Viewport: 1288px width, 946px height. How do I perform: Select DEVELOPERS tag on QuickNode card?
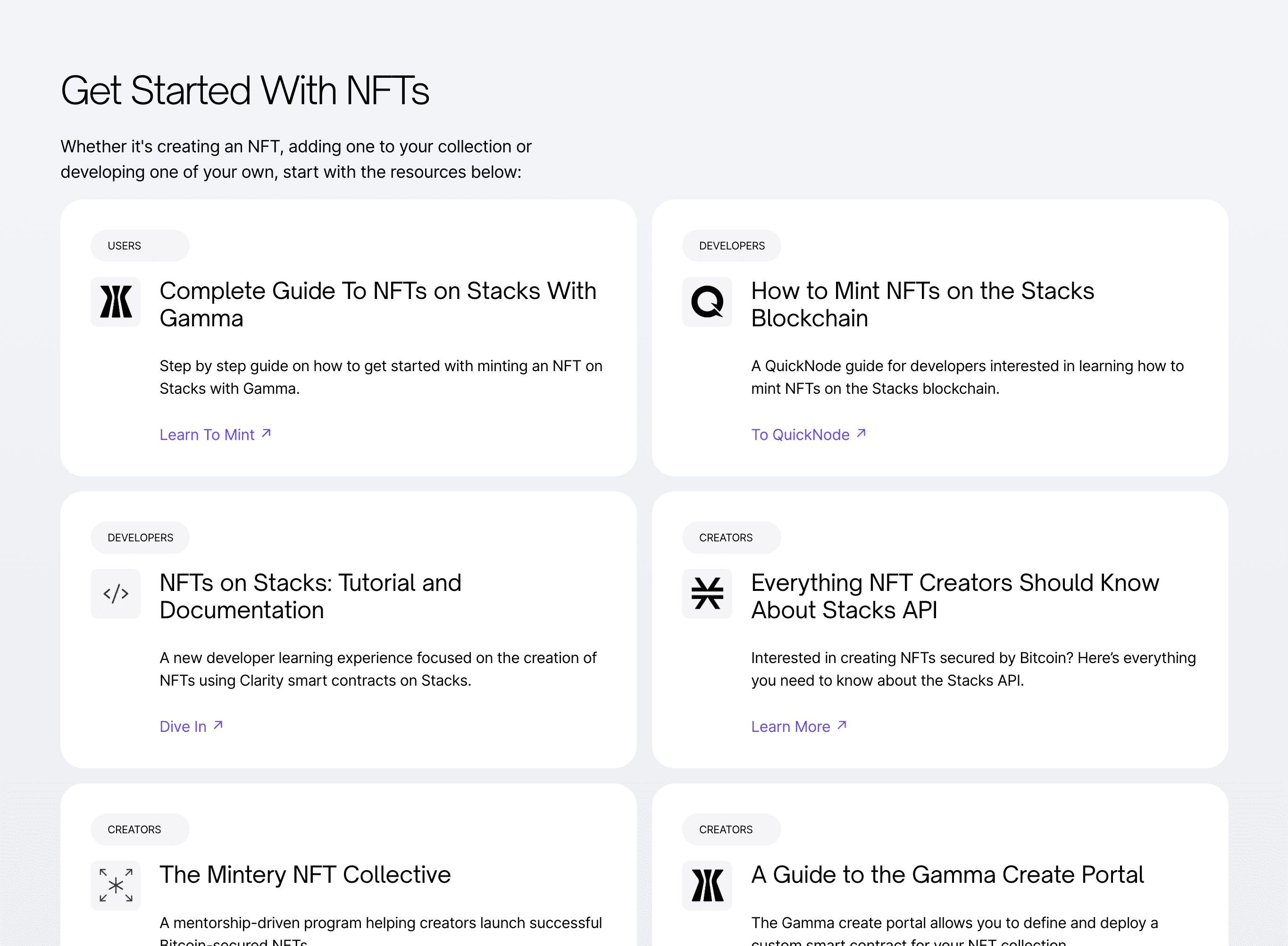[x=731, y=246]
